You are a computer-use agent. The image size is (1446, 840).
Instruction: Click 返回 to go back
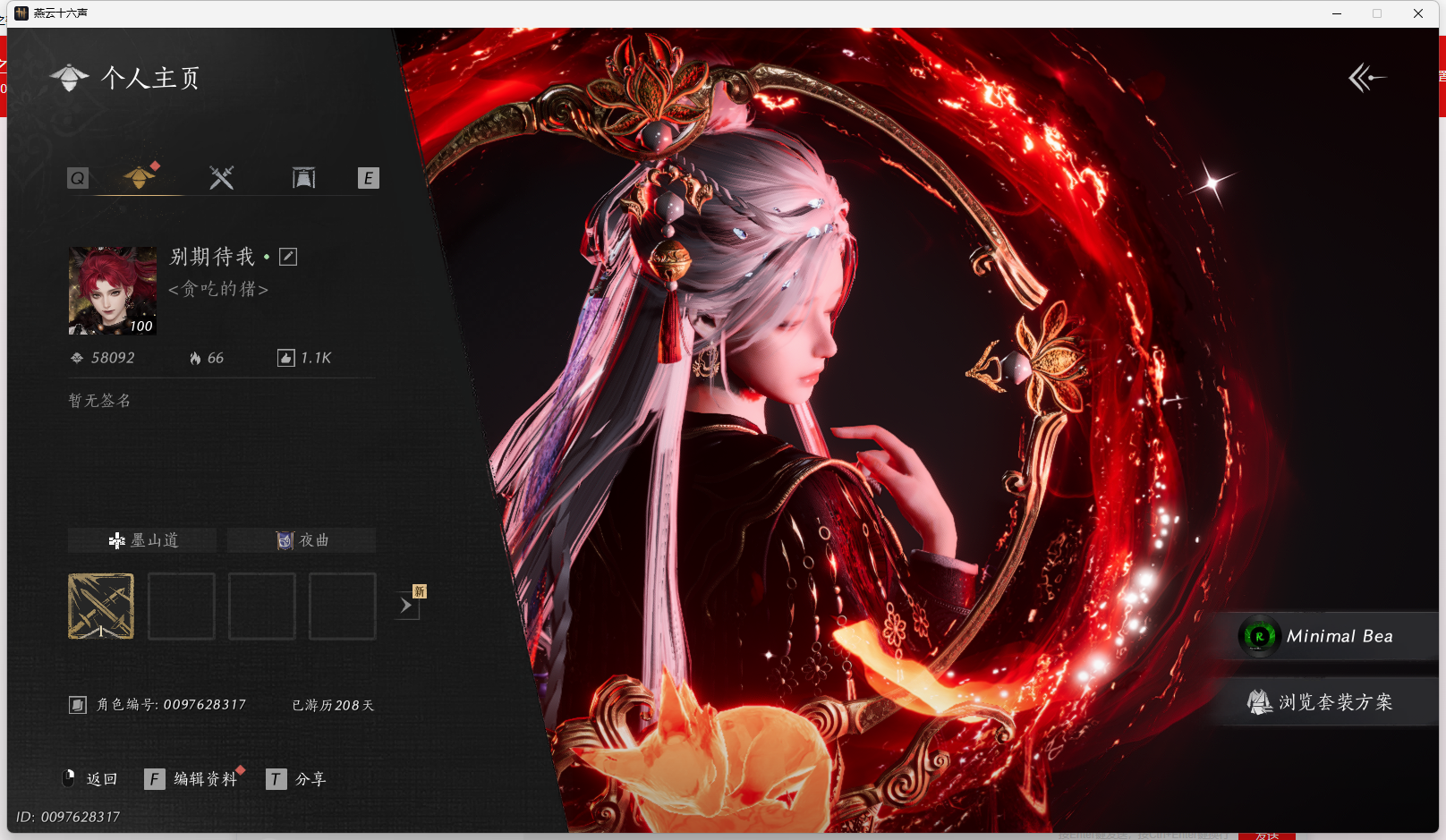pos(100,779)
